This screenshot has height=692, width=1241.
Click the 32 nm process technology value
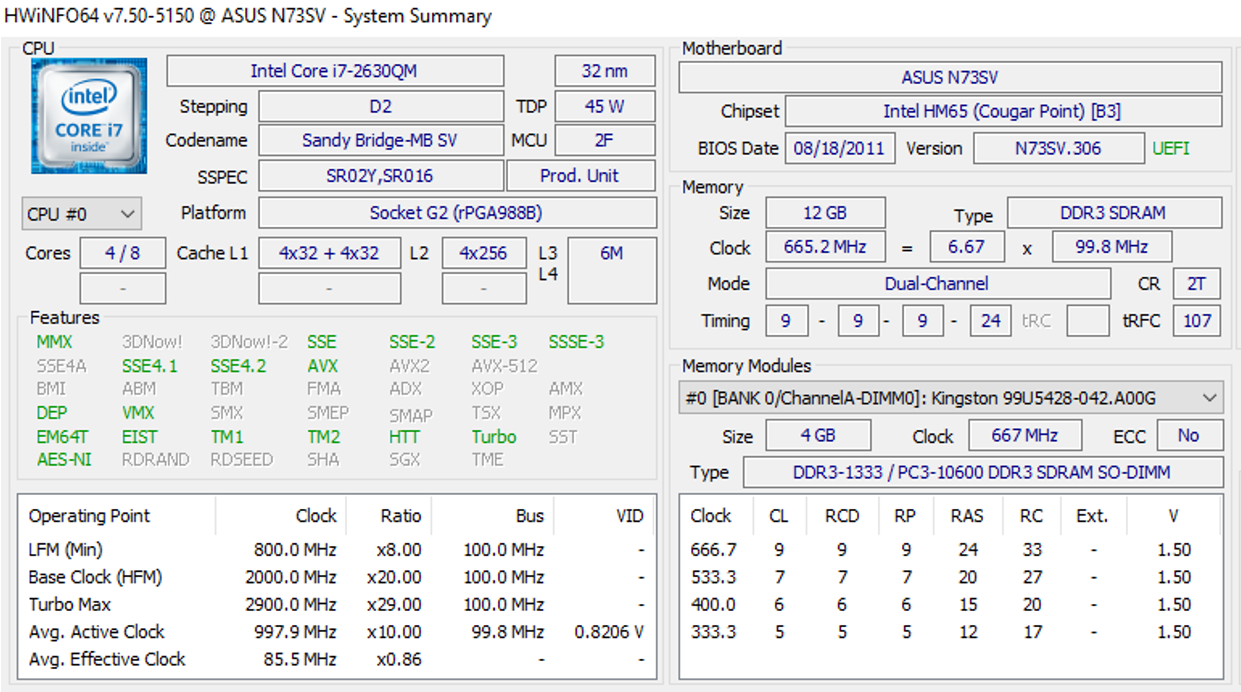click(605, 71)
